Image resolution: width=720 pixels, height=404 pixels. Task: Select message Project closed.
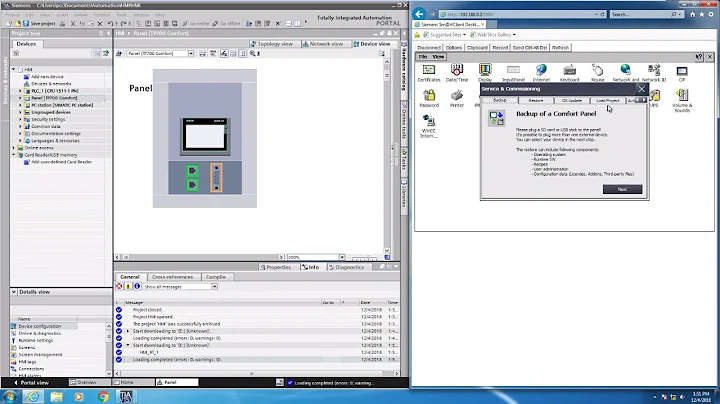click(x=147, y=310)
